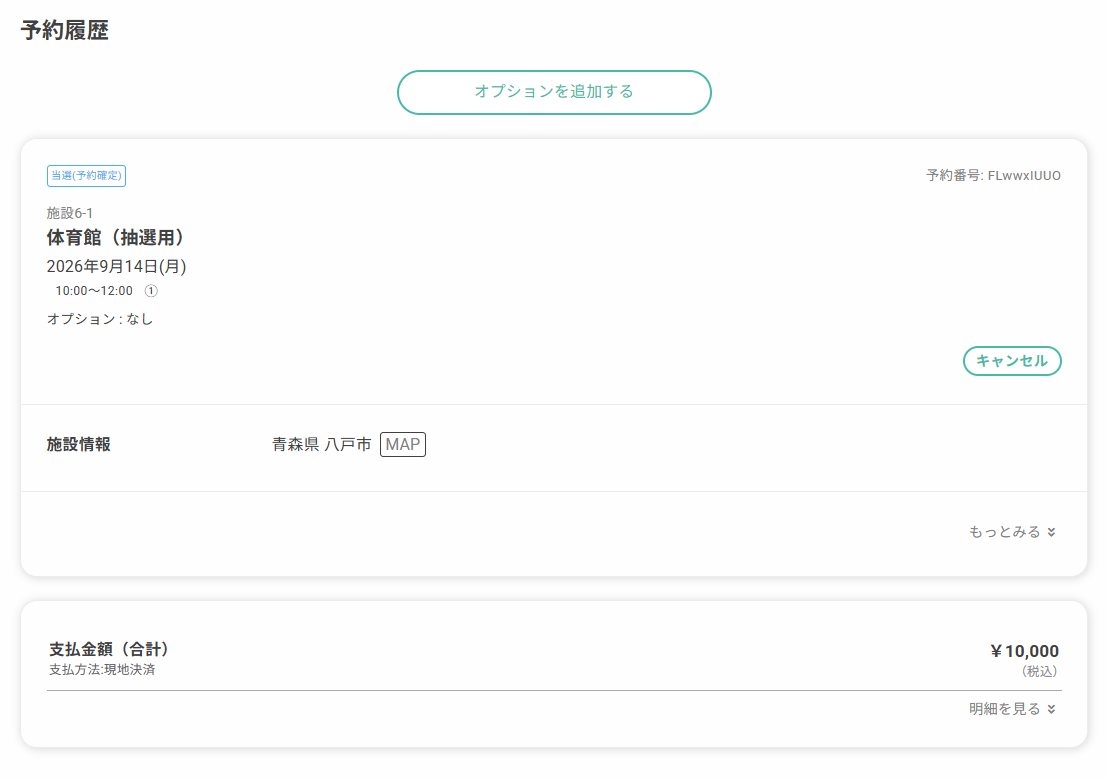Expand the もっとみる section

tap(1012, 532)
